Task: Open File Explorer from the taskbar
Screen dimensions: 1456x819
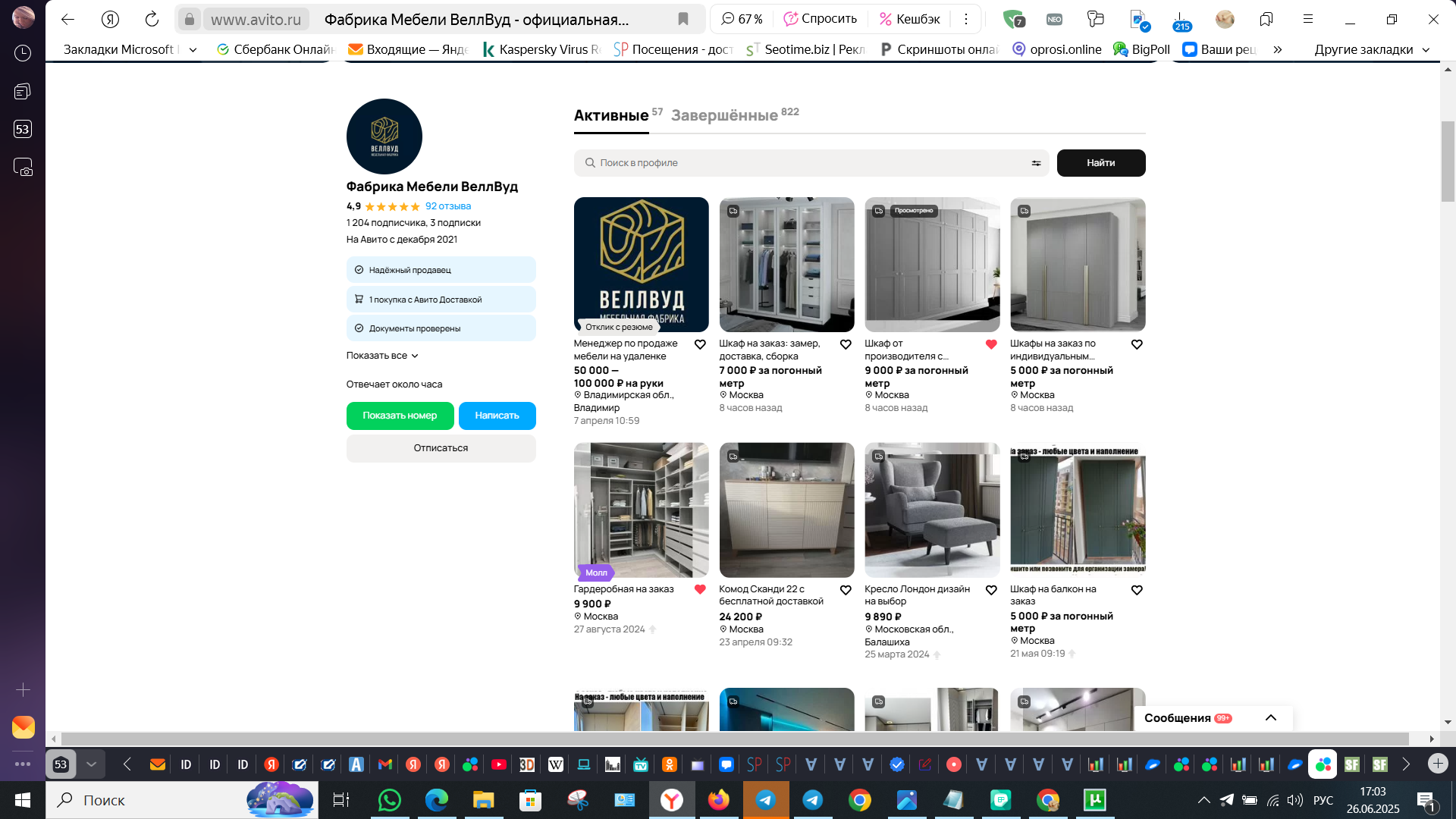Action: pyautogui.click(x=483, y=800)
